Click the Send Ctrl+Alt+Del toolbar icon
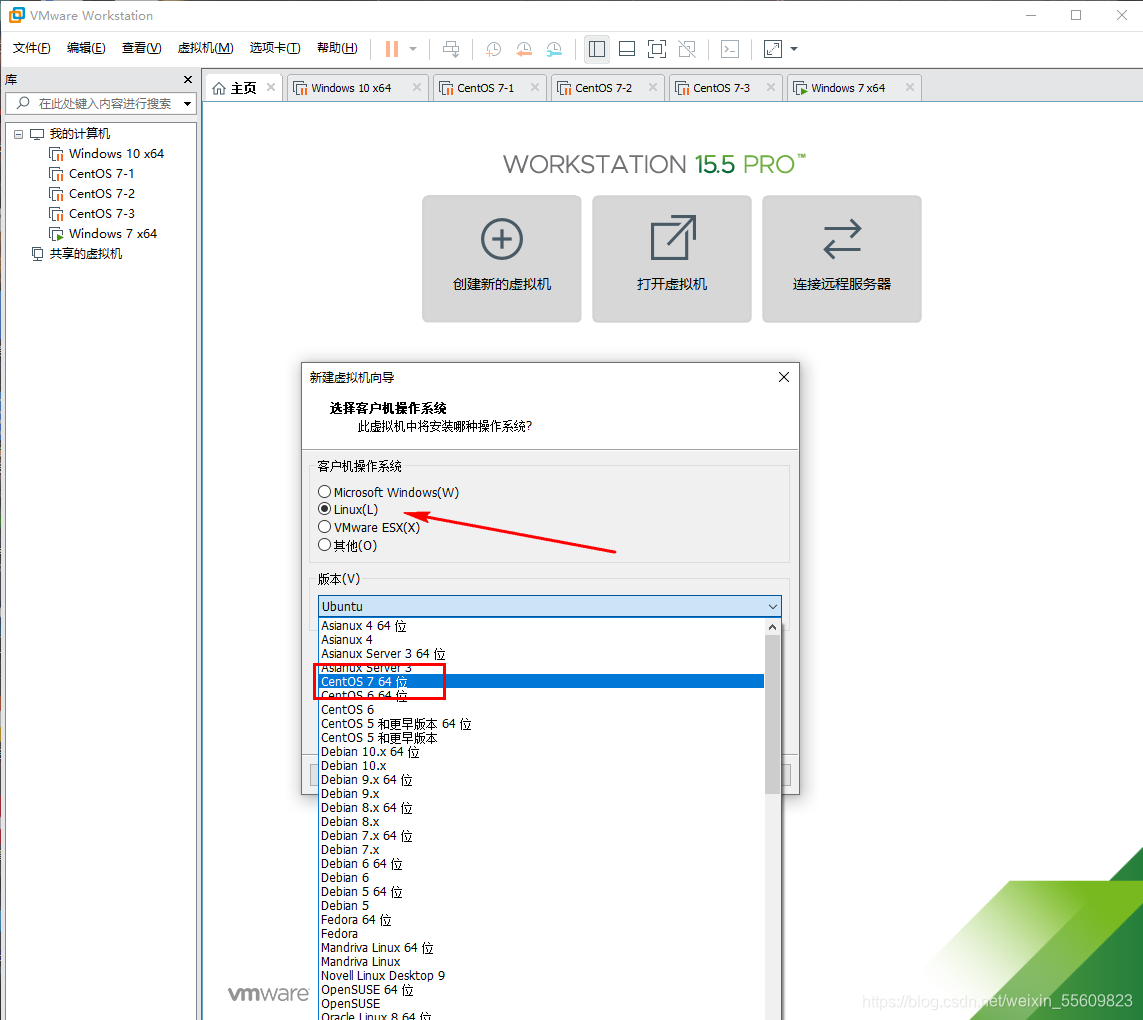This screenshot has height=1020, width=1143. 451,49
